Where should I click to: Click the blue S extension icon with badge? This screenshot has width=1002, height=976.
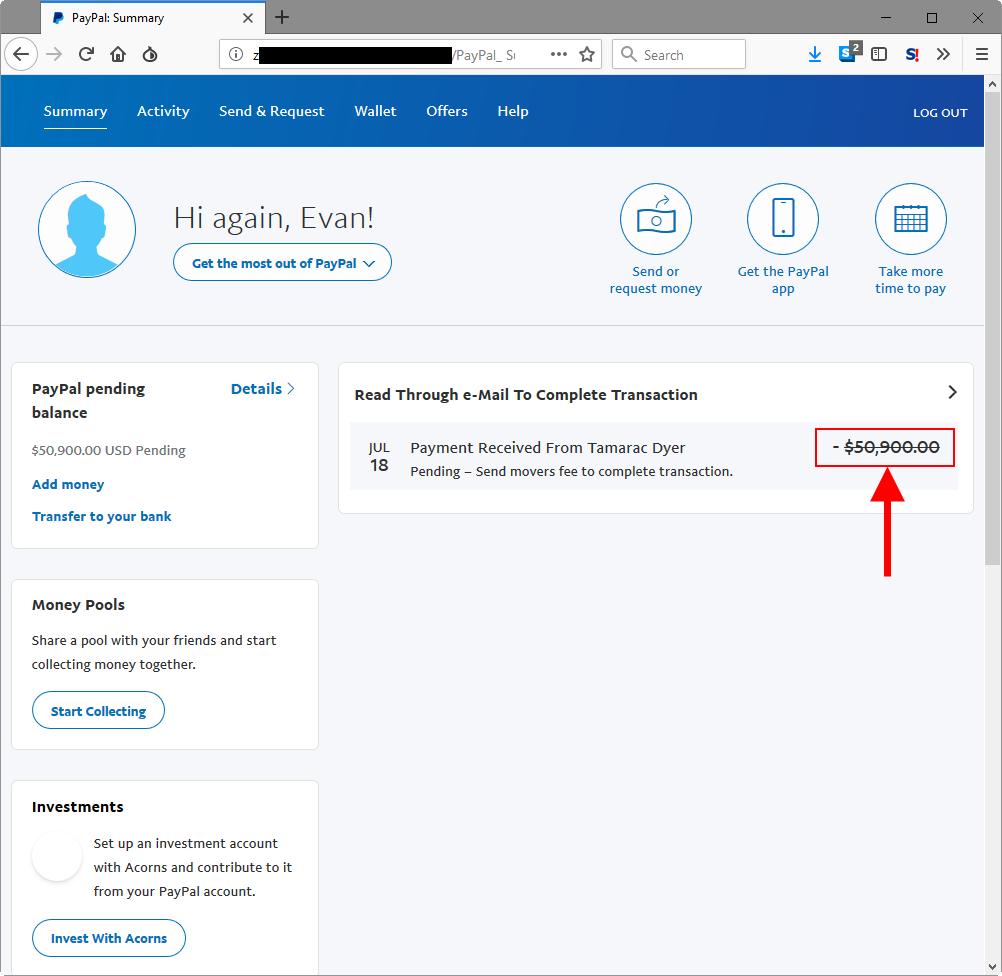coord(849,53)
